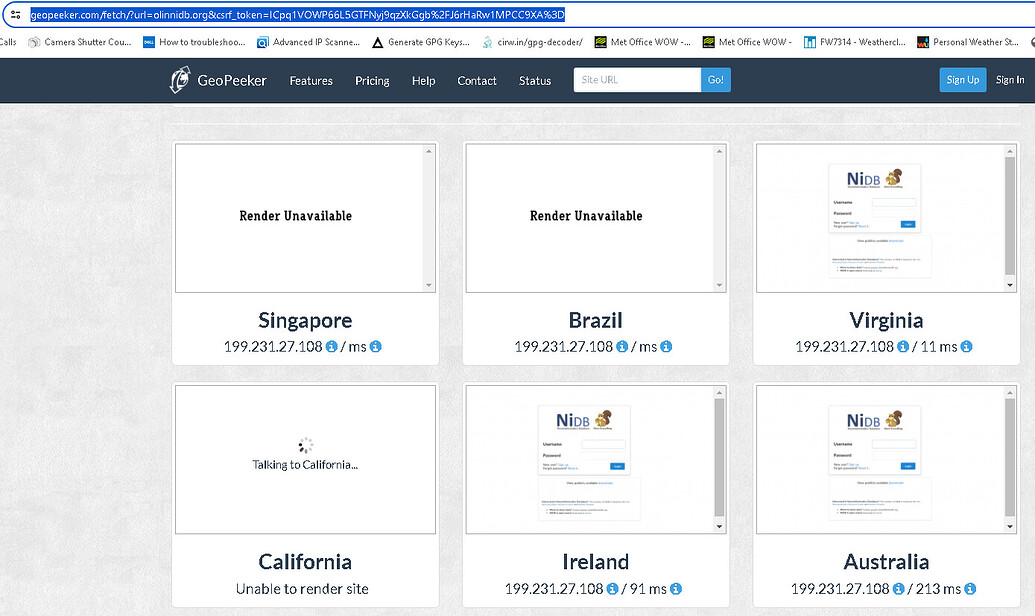The height and width of the screenshot is (616, 1035).
Task: Click the Brazil preview scroll-up arrow
Action: tap(719, 151)
